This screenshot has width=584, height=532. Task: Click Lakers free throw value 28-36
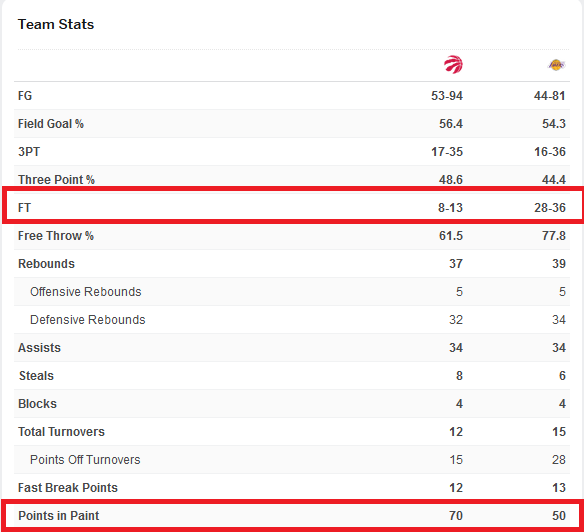pos(550,208)
